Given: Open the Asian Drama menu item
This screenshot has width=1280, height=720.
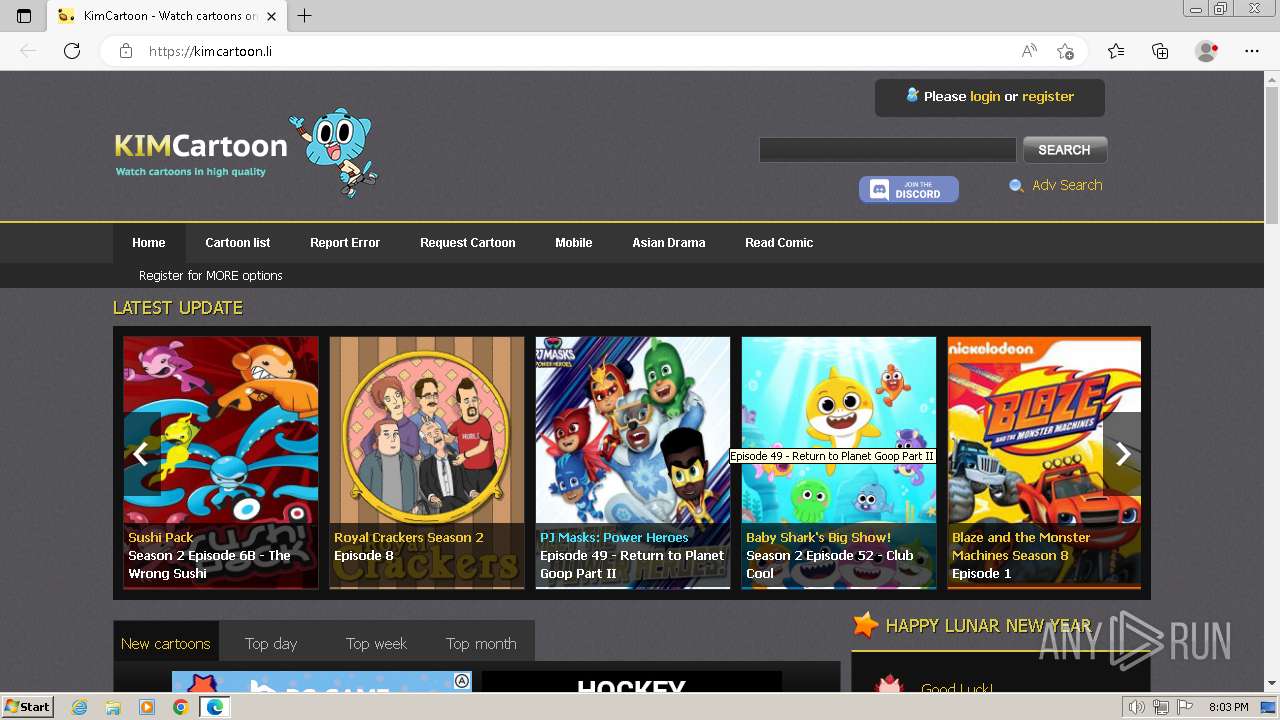Looking at the screenshot, I should tap(669, 243).
